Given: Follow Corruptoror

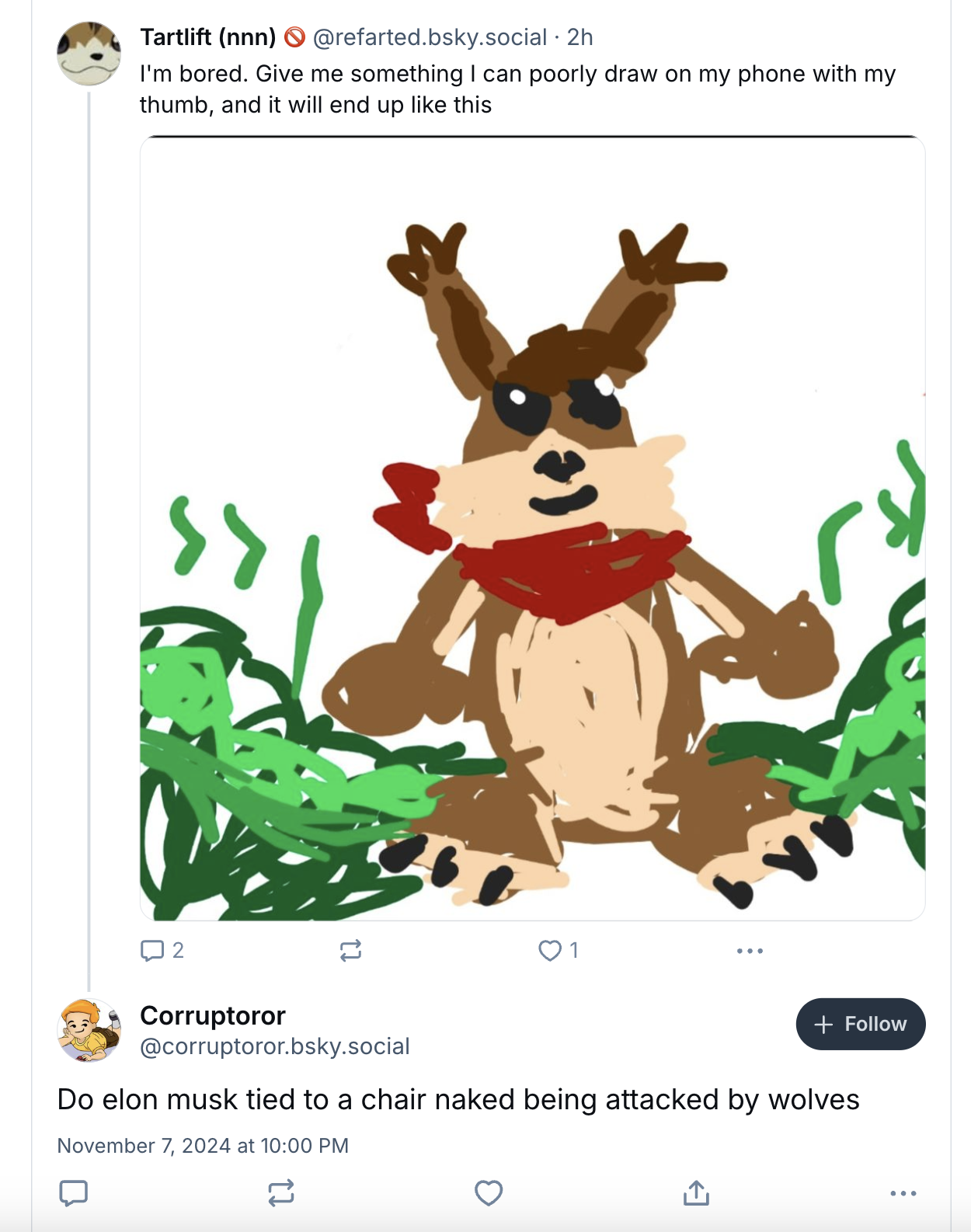Looking at the screenshot, I should 860,1024.
